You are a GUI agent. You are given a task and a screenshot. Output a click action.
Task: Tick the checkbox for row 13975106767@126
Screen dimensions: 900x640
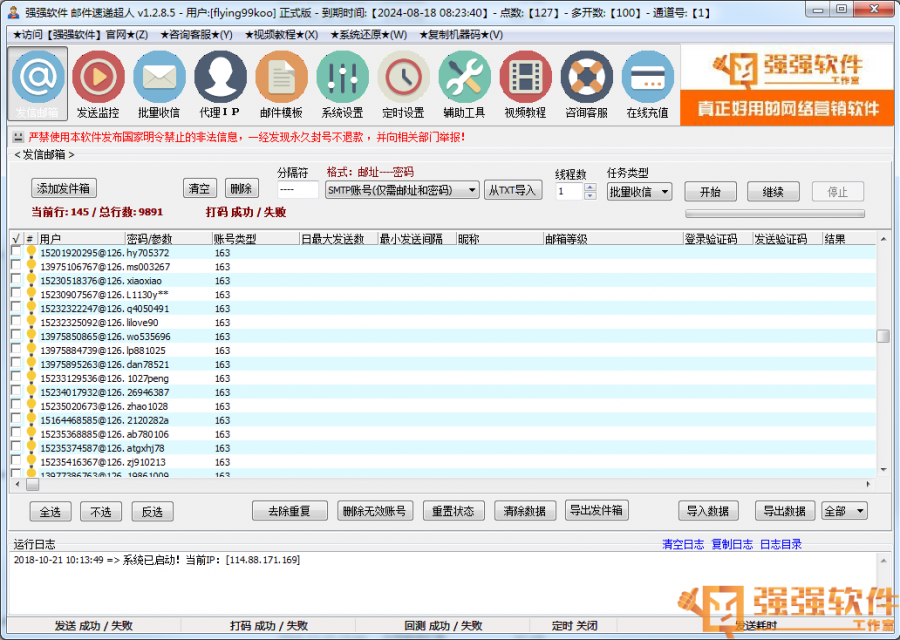point(15,267)
